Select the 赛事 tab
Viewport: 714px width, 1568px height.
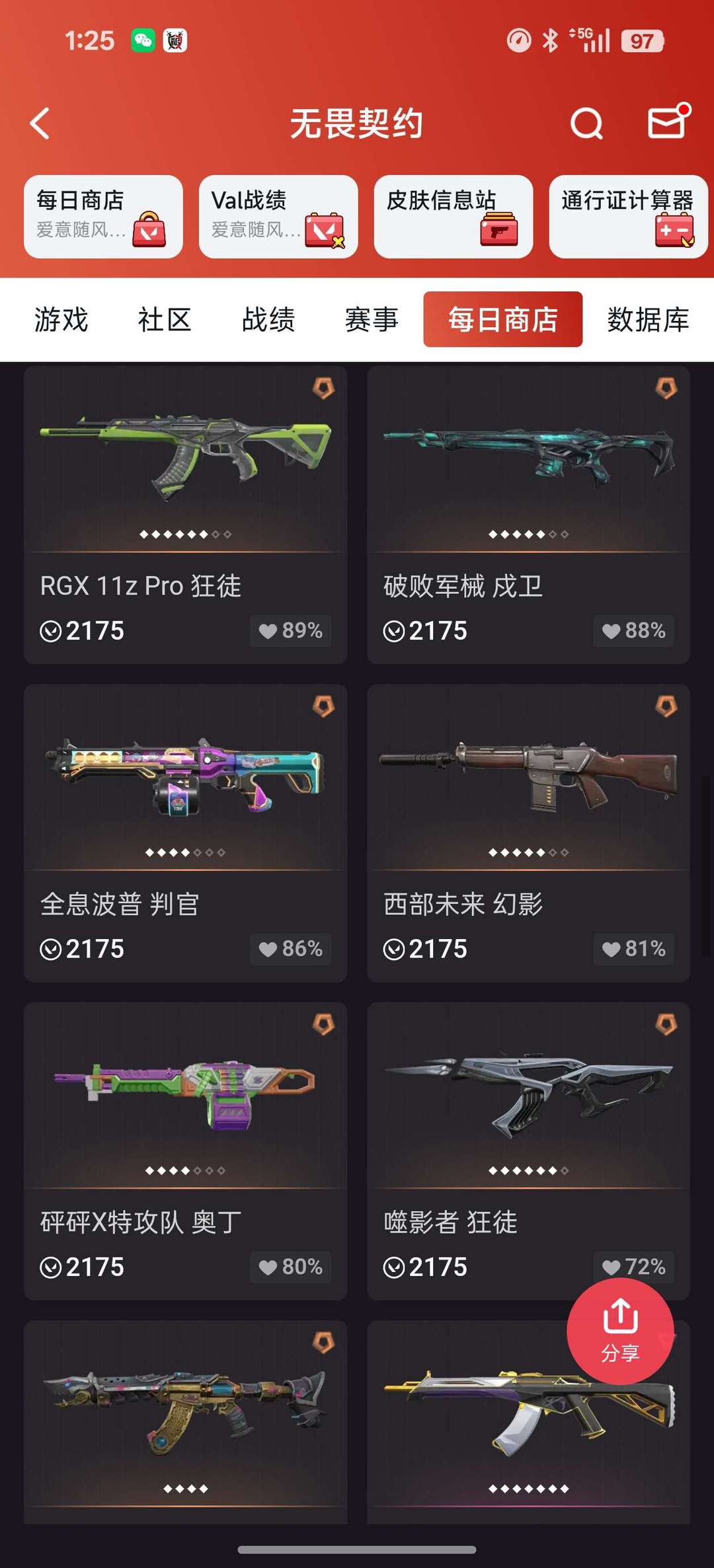click(372, 320)
